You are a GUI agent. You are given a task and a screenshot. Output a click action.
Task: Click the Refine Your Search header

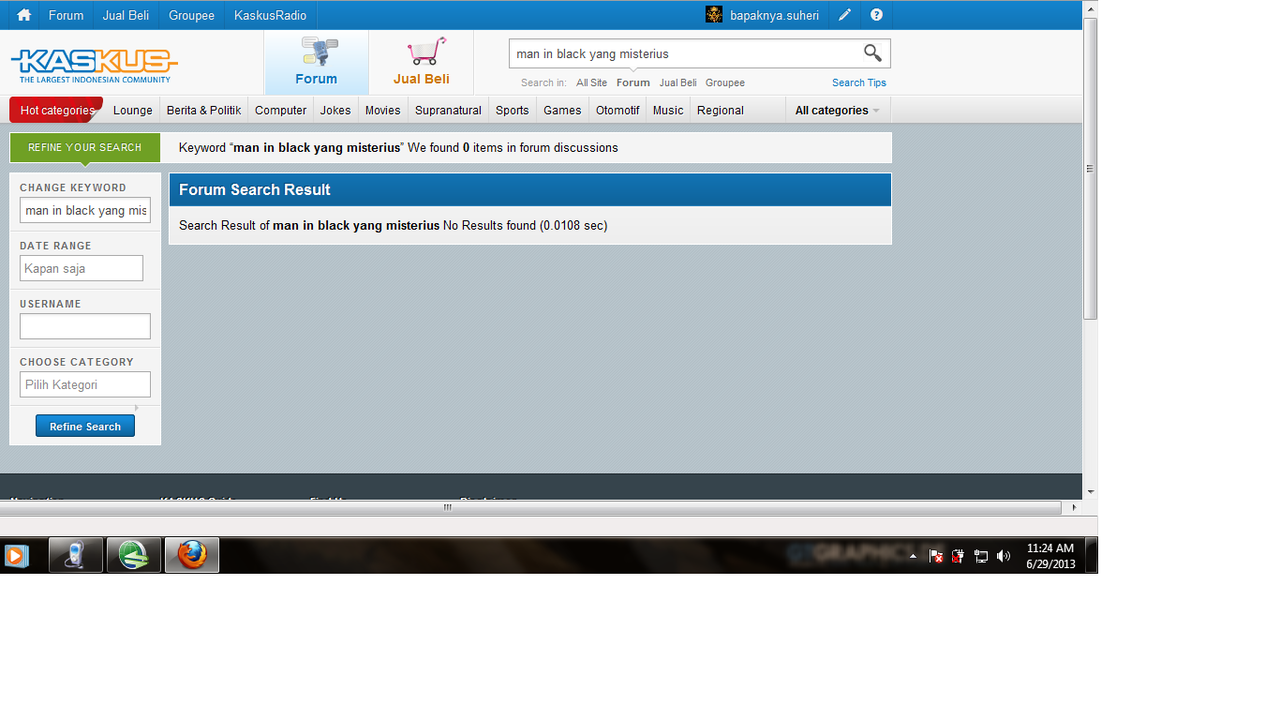point(85,147)
